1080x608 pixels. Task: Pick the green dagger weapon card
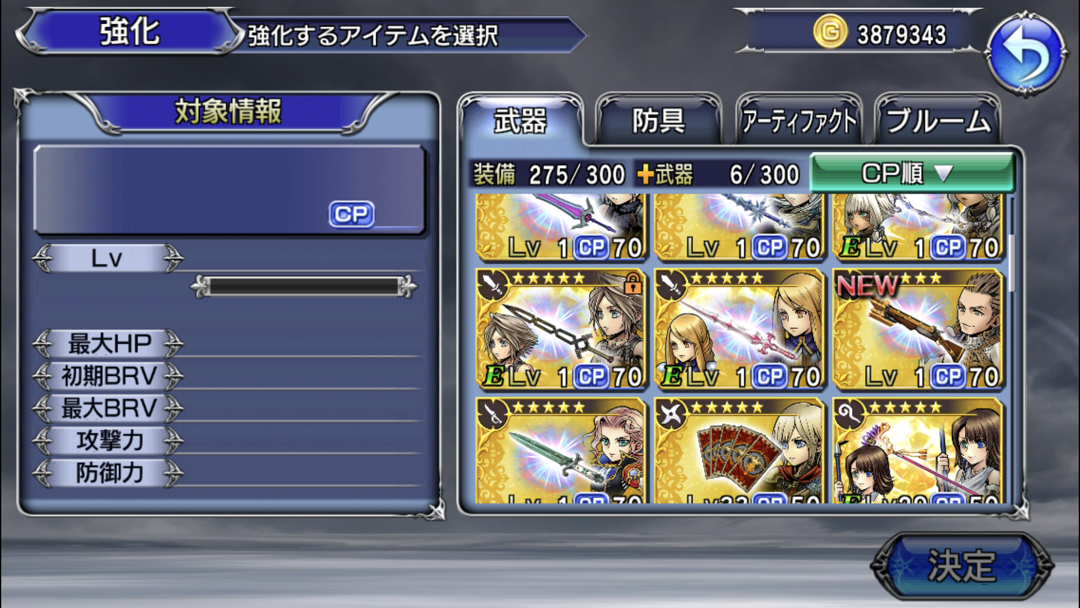tap(561, 450)
